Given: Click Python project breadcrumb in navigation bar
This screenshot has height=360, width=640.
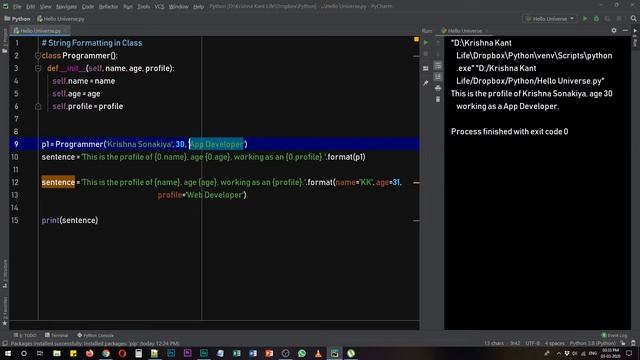Looking at the screenshot, I should [17, 19].
